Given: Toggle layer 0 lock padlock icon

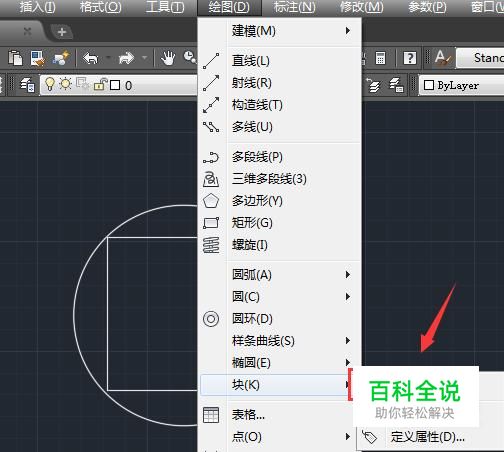Looking at the screenshot, I should coord(100,85).
